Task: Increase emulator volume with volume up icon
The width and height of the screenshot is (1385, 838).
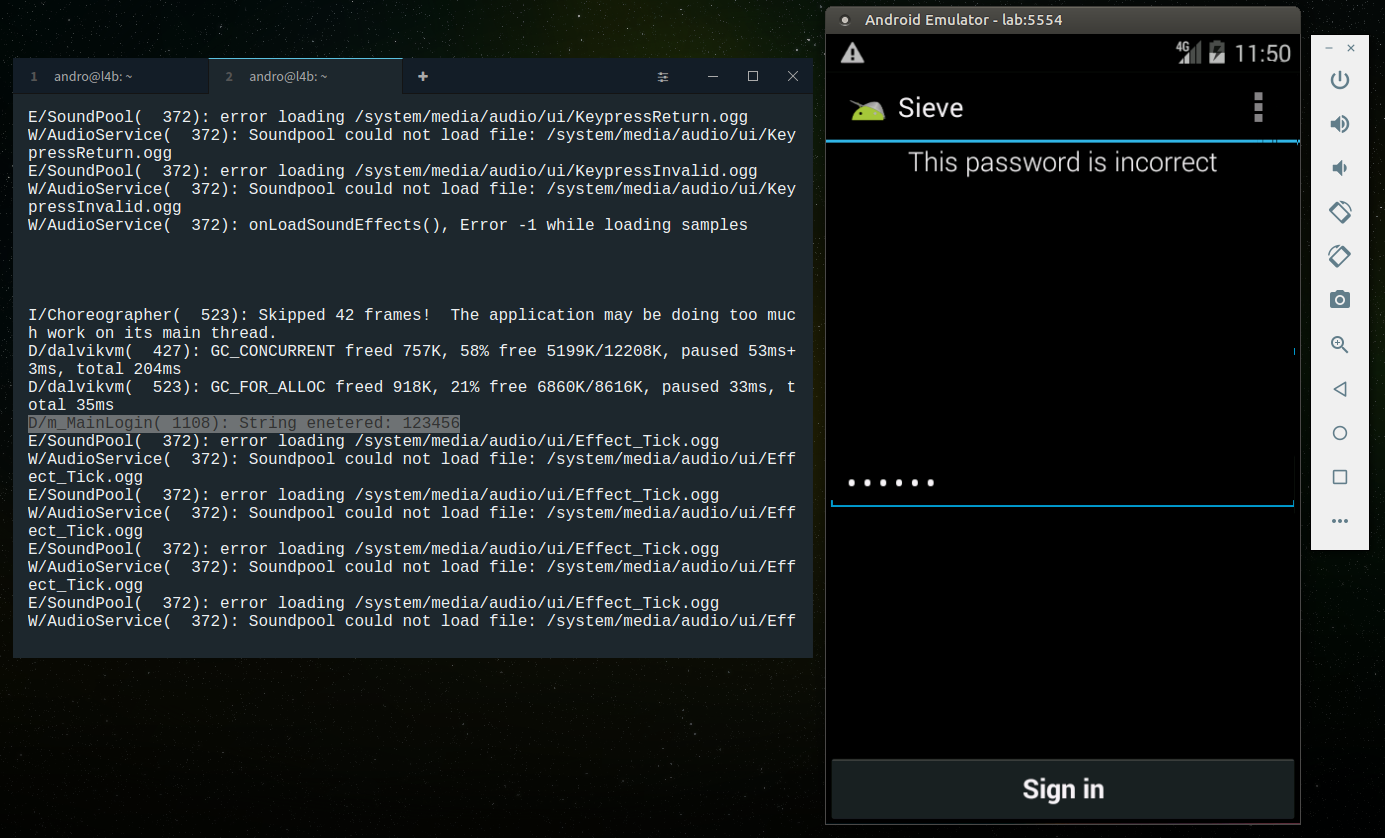Action: click(1340, 124)
